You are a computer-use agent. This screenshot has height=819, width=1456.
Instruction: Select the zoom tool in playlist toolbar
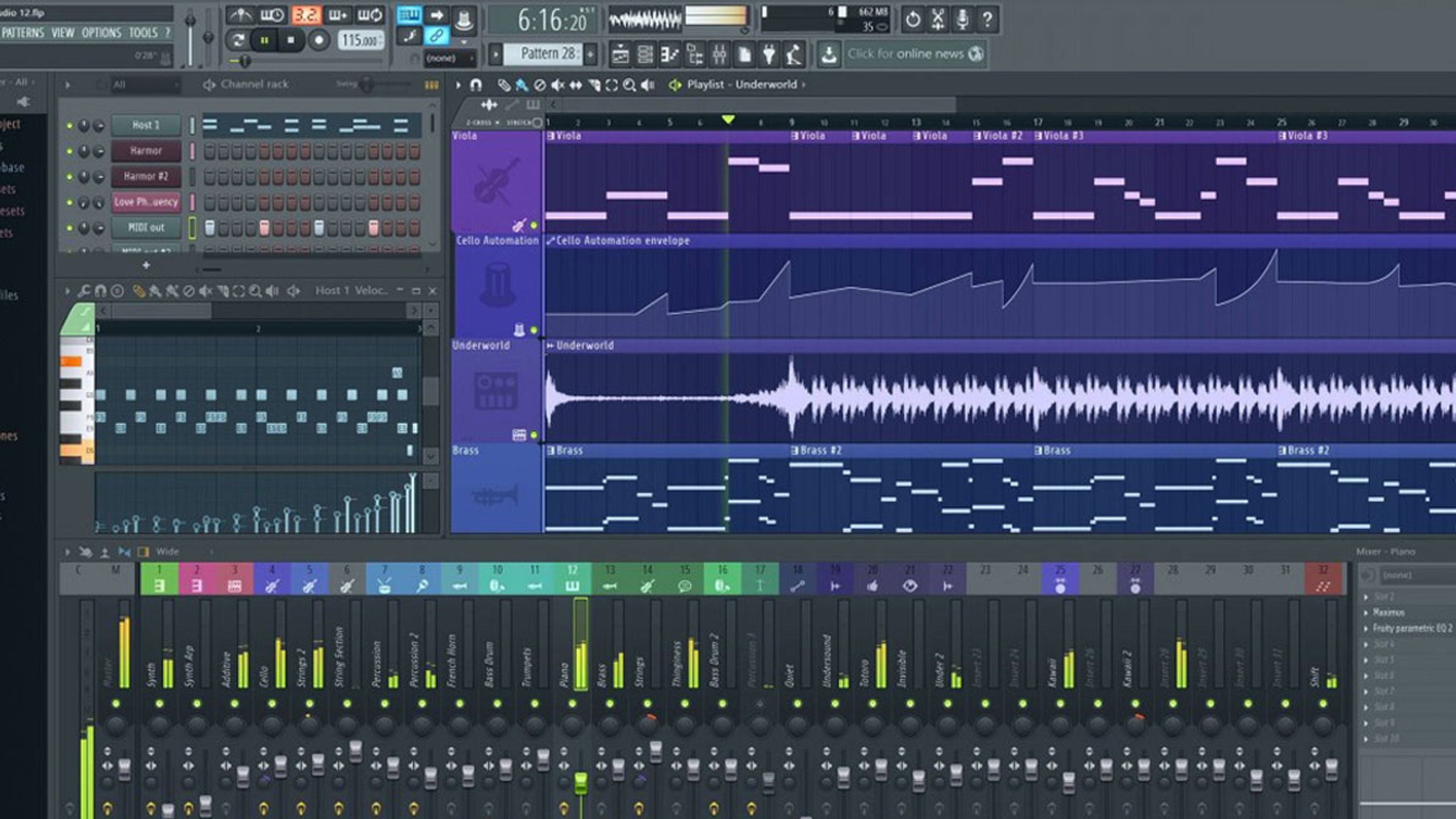[629, 85]
